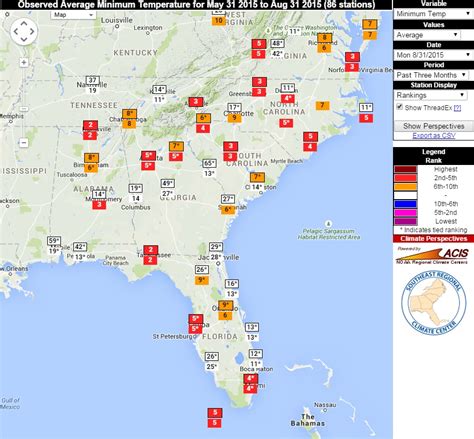Select the white 49* marker in Georgia
The height and width of the screenshot is (439, 474).
coord(167,183)
